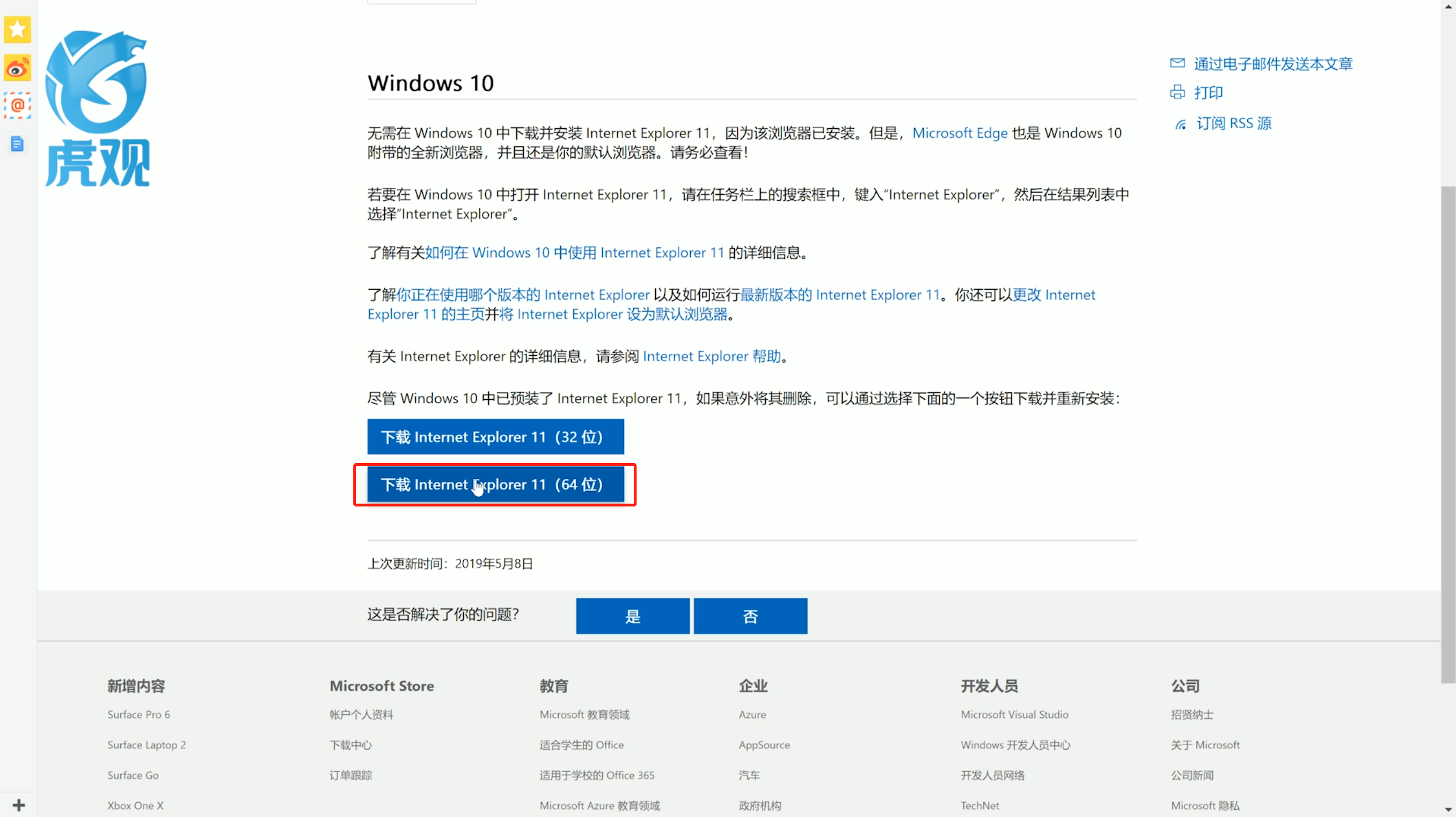Open Surface Go footer link

point(133,775)
